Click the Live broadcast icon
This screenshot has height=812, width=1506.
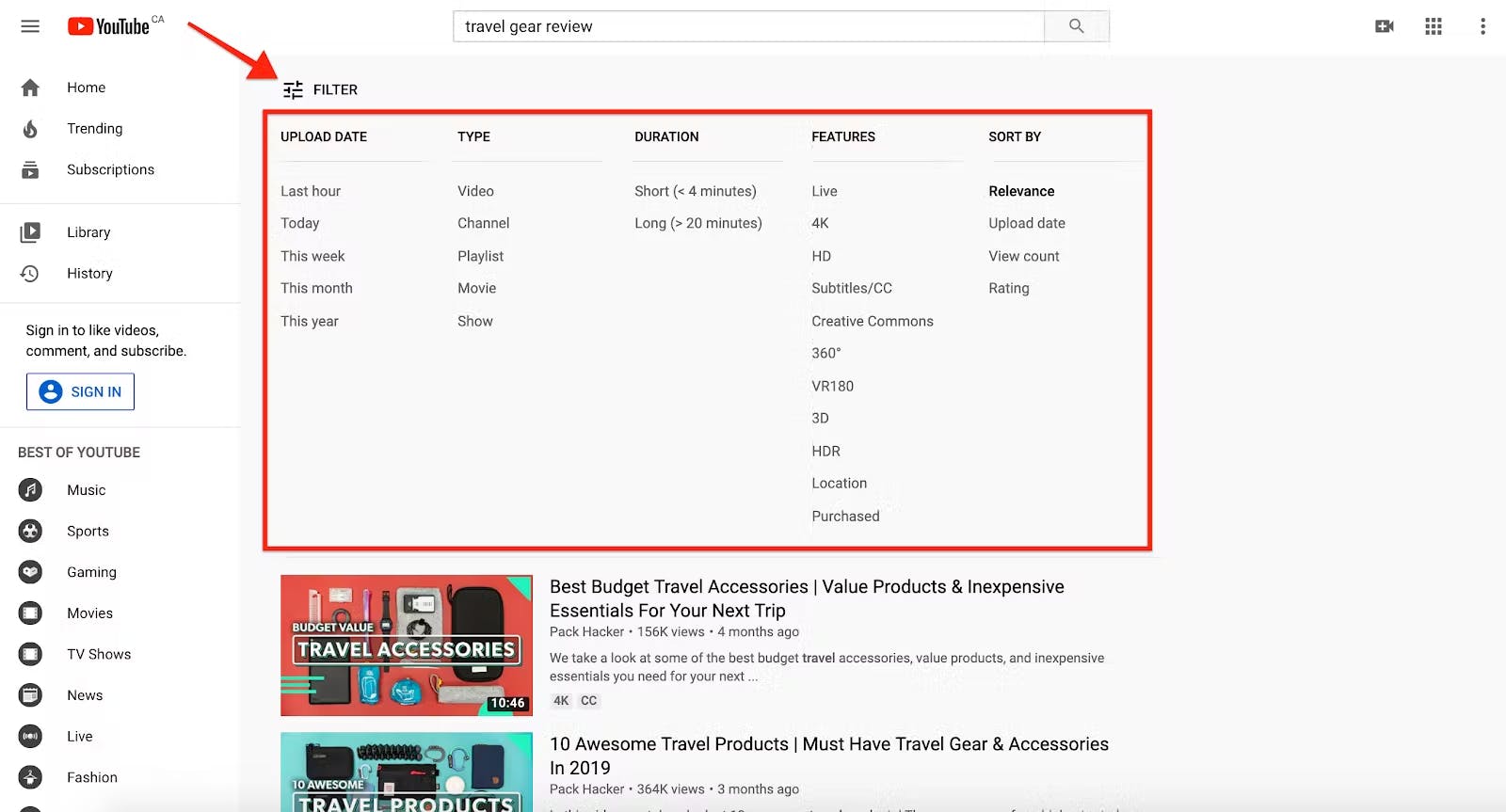click(x=30, y=737)
